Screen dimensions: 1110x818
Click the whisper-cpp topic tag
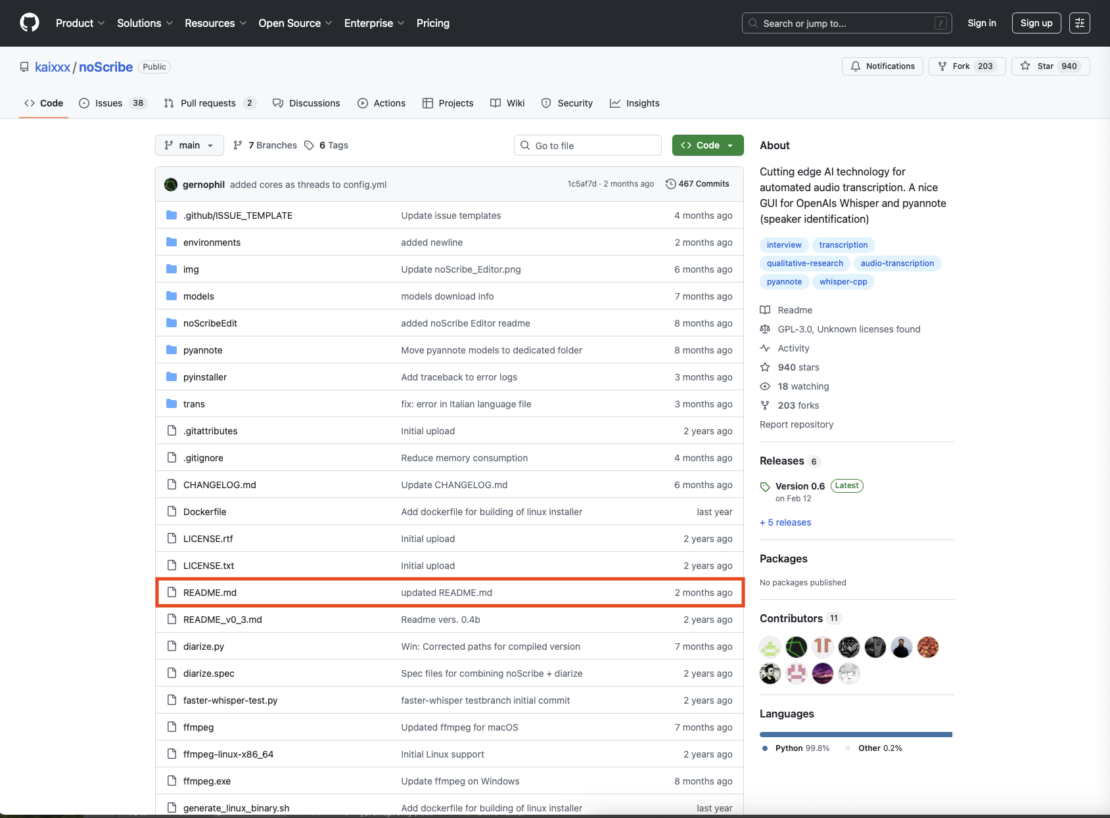pos(843,282)
